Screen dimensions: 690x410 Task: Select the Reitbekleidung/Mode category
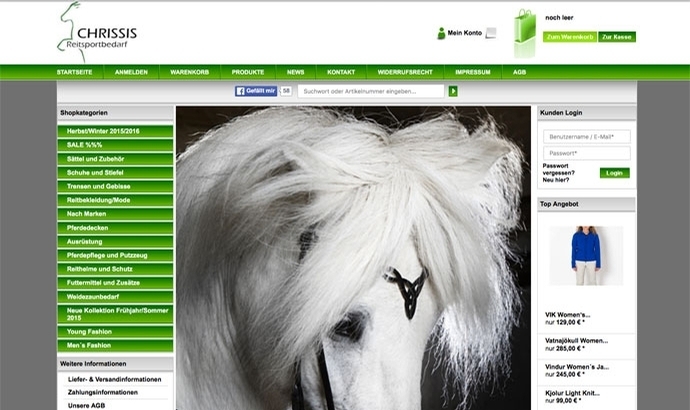coord(115,200)
